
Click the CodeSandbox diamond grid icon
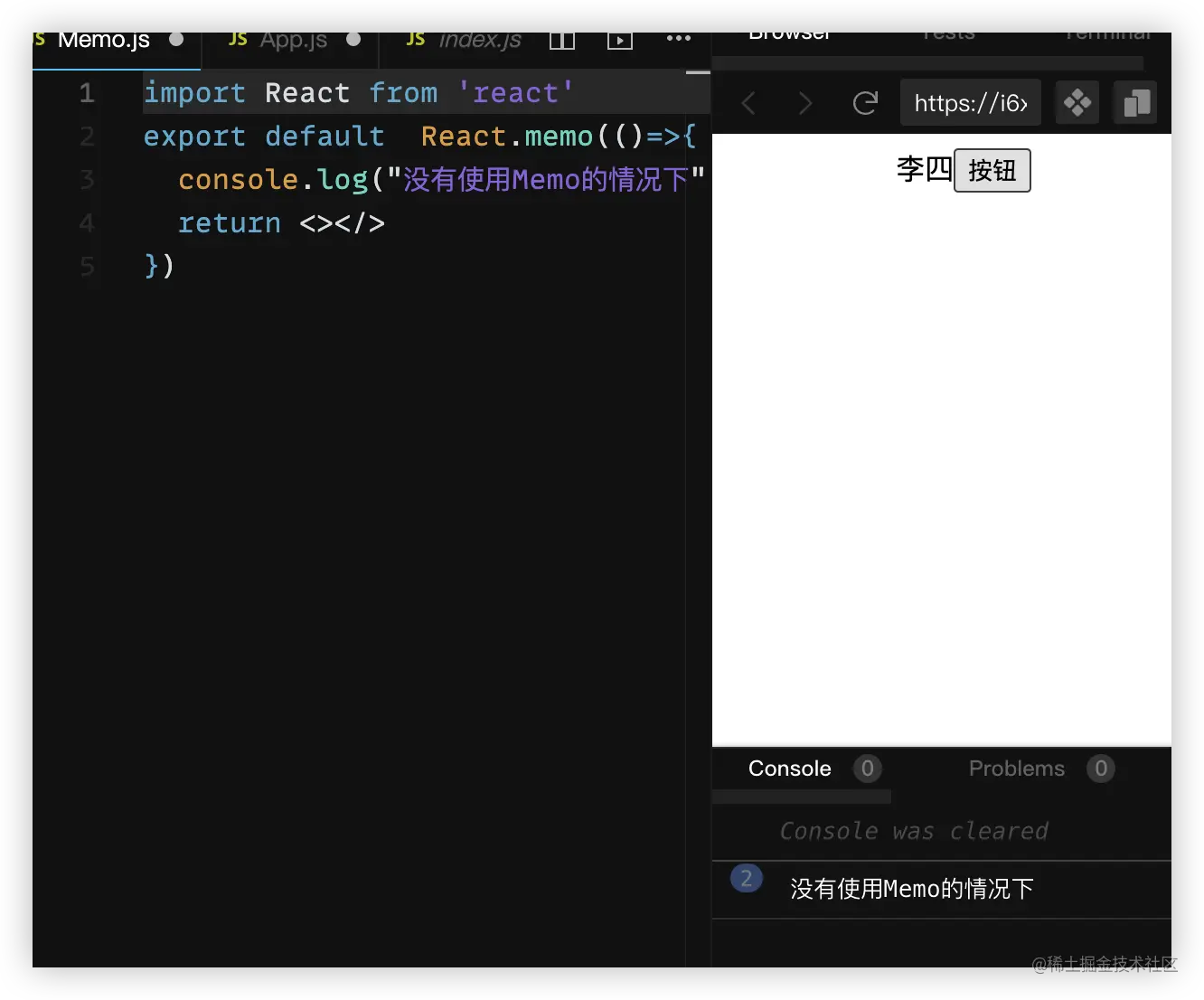(x=1077, y=103)
